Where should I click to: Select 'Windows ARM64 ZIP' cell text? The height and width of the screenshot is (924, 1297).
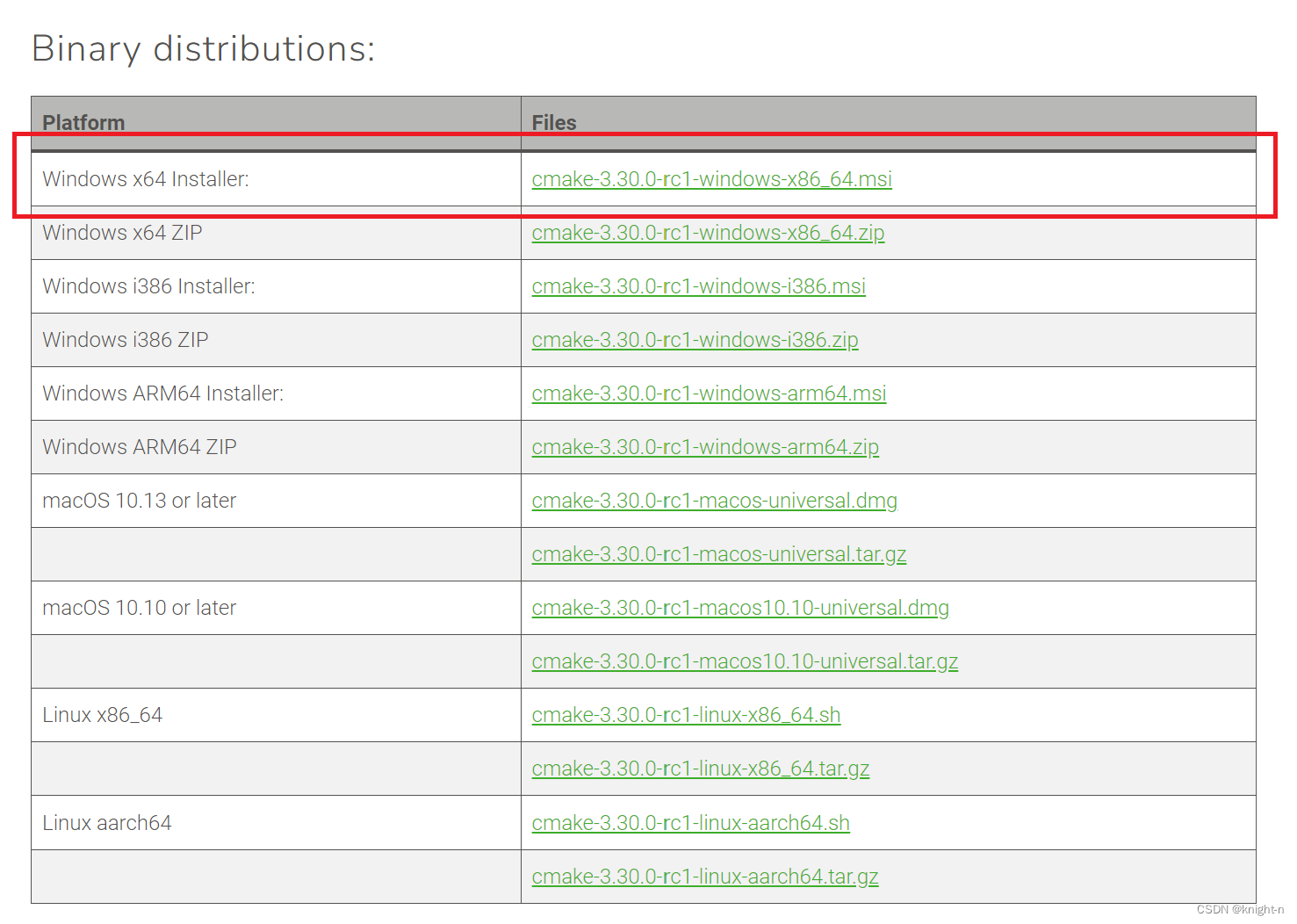click(x=140, y=447)
